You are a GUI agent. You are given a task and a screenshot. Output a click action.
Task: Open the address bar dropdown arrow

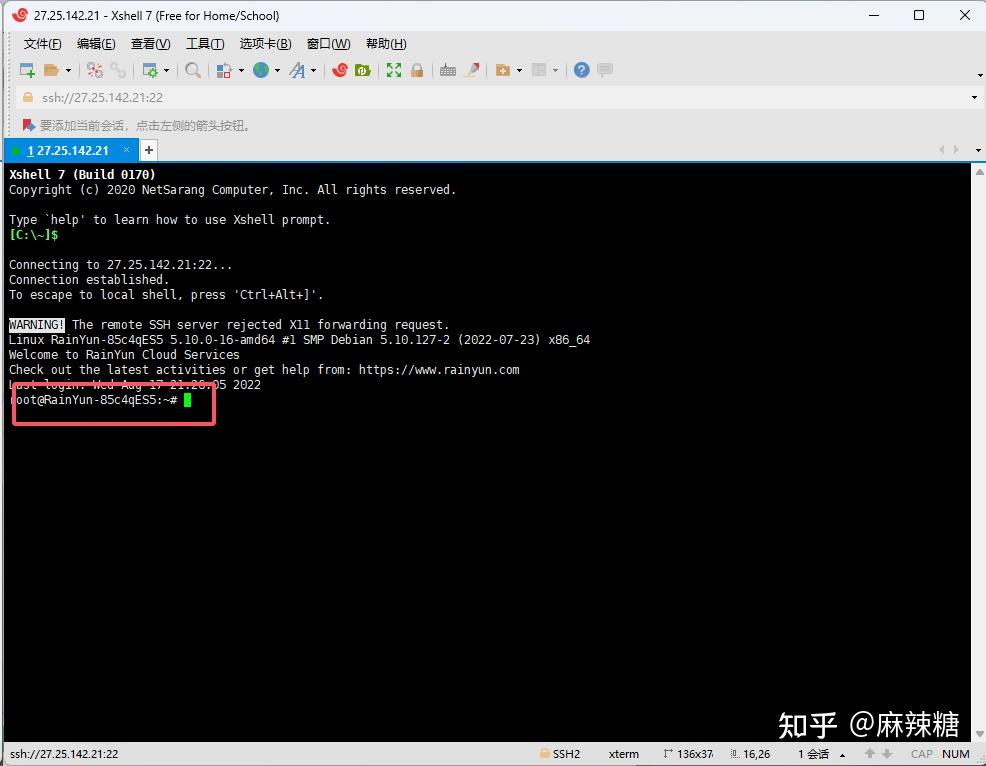click(x=975, y=97)
